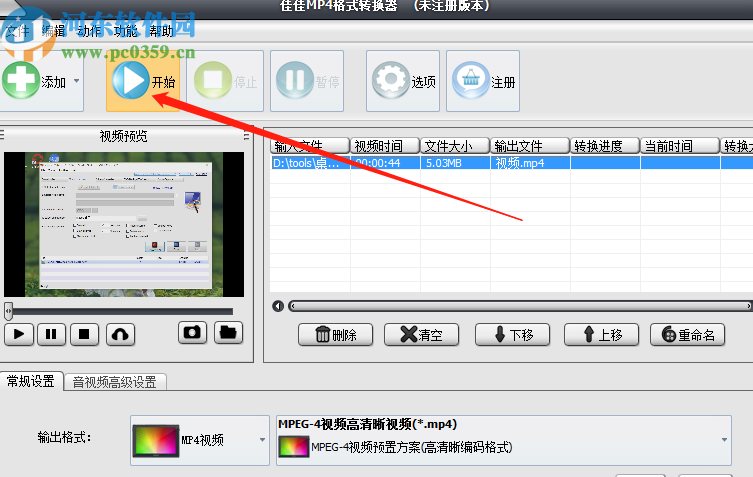
Task: Click the 5.03MB file size cell
Action: (x=455, y=163)
